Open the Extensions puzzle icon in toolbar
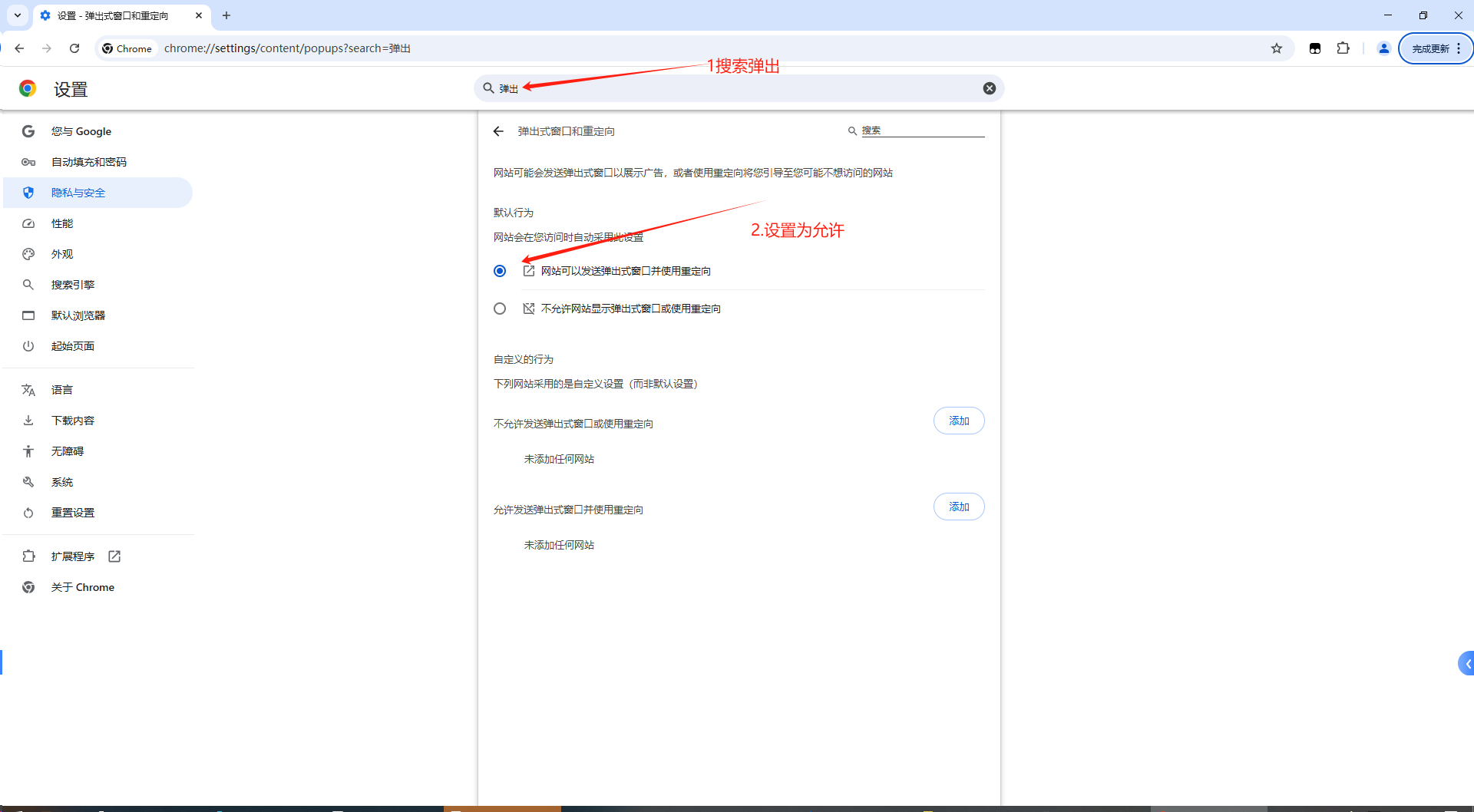Viewport: 1474px width, 812px height. [1343, 48]
